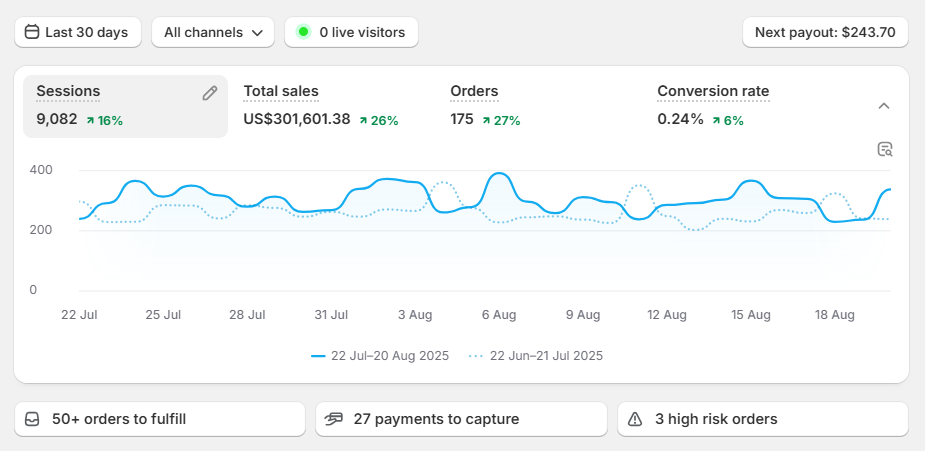Switch to the Orders metric
This screenshot has height=451, width=925.
[x=474, y=92]
